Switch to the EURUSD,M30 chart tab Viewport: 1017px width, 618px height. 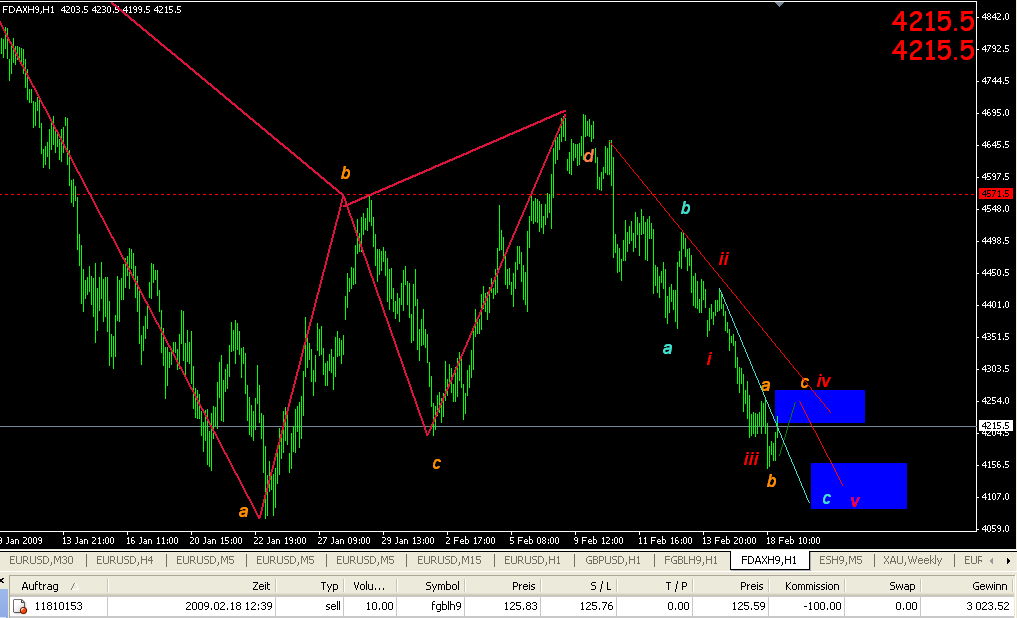tap(42, 560)
